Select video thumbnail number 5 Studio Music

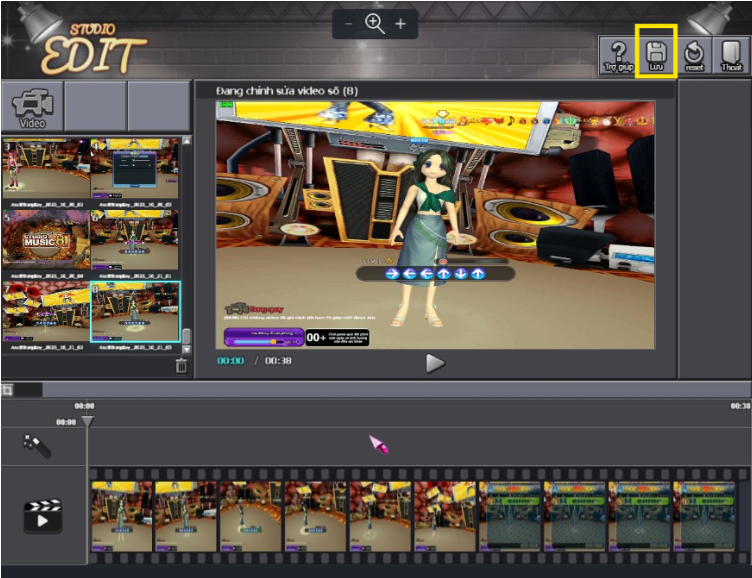[x=46, y=240]
